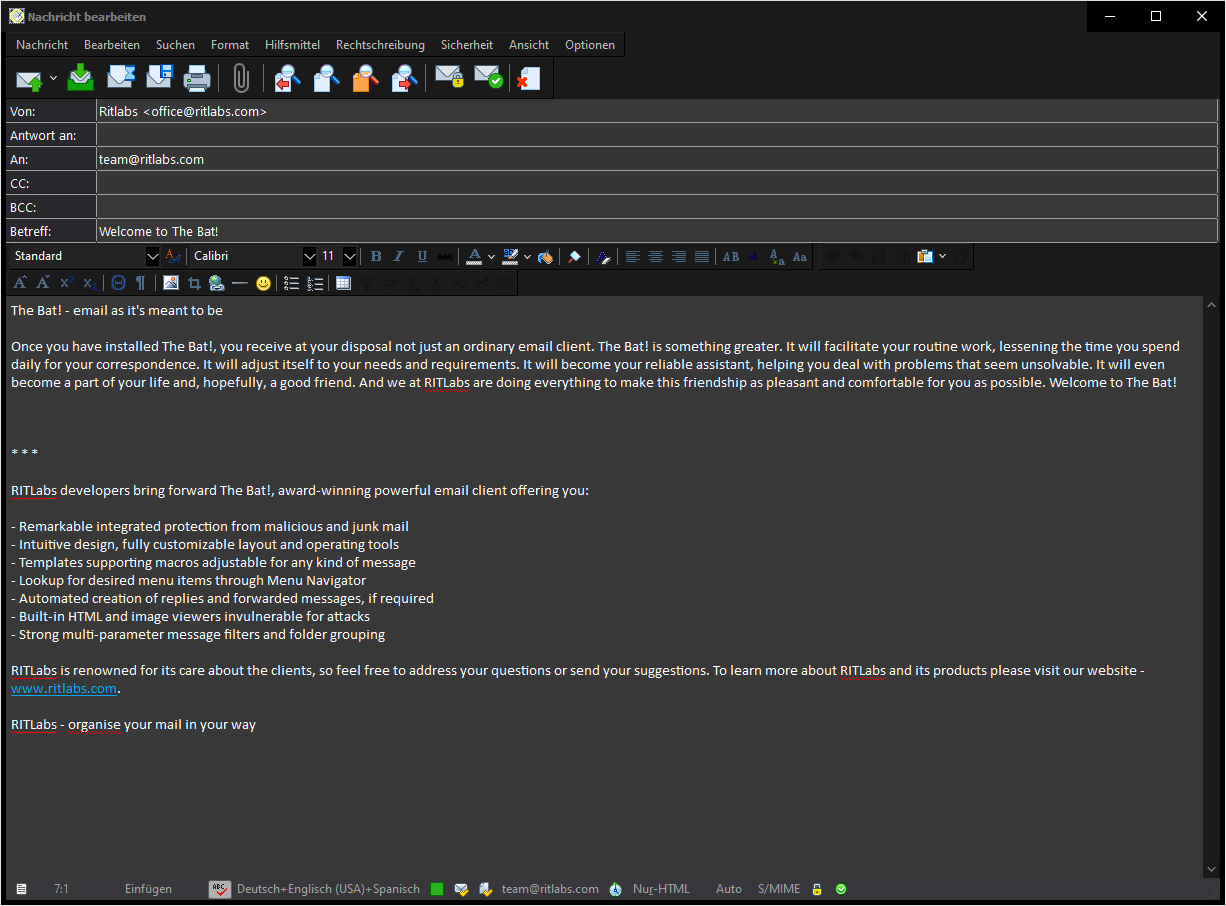This screenshot has height=906, width=1226.
Task: Open the paste options dropdown arrow
Action: (x=942, y=257)
